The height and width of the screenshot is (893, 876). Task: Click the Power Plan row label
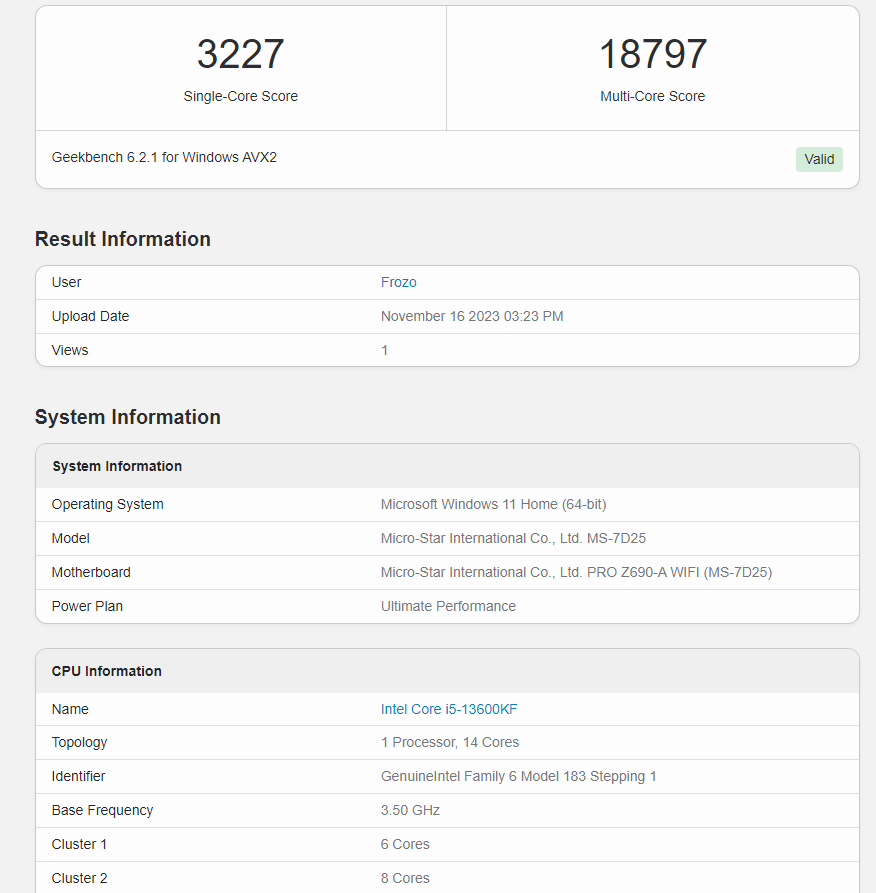click(87, 606)
